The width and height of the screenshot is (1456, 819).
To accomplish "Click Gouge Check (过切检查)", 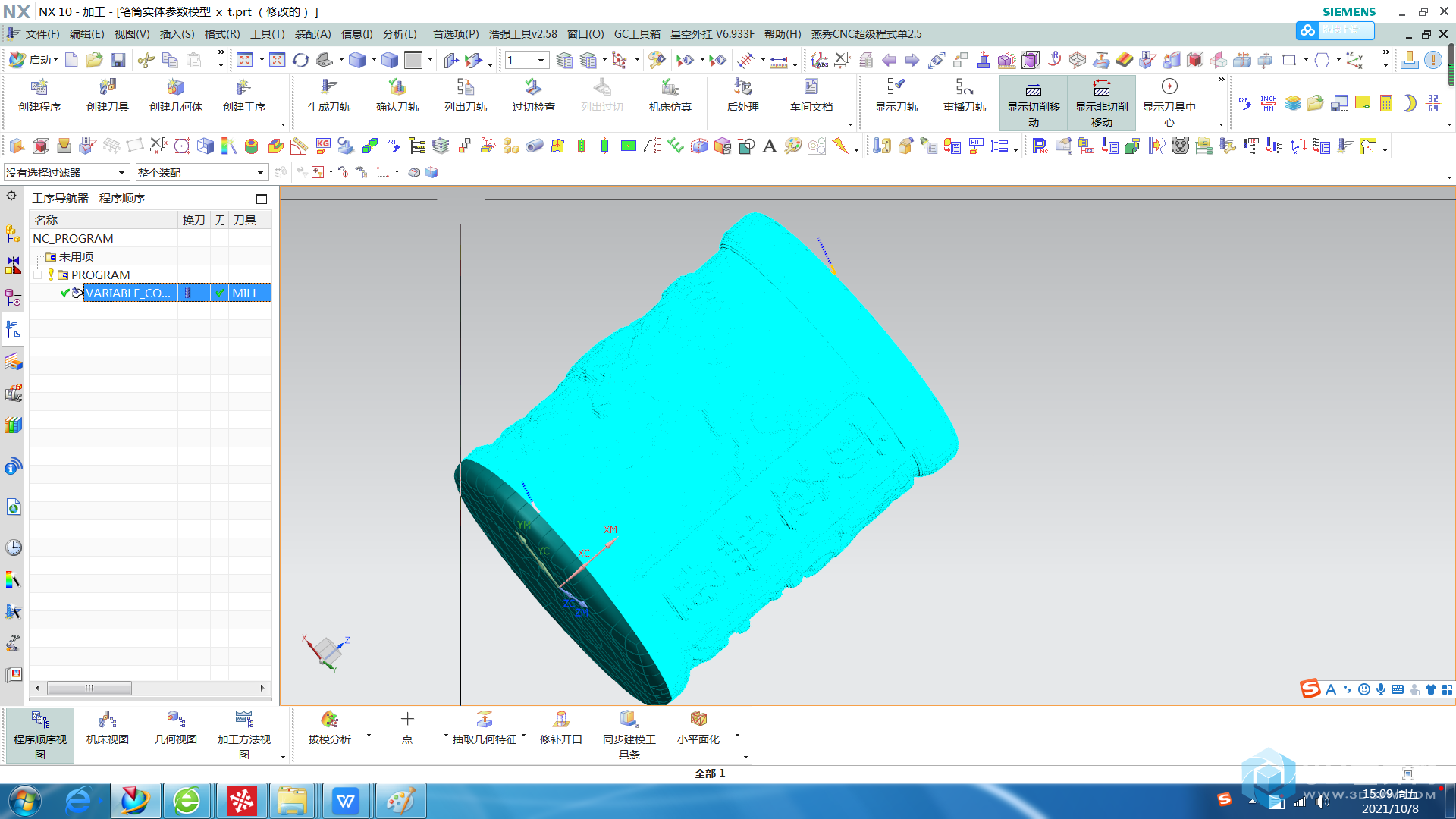I will coord(534,96).
